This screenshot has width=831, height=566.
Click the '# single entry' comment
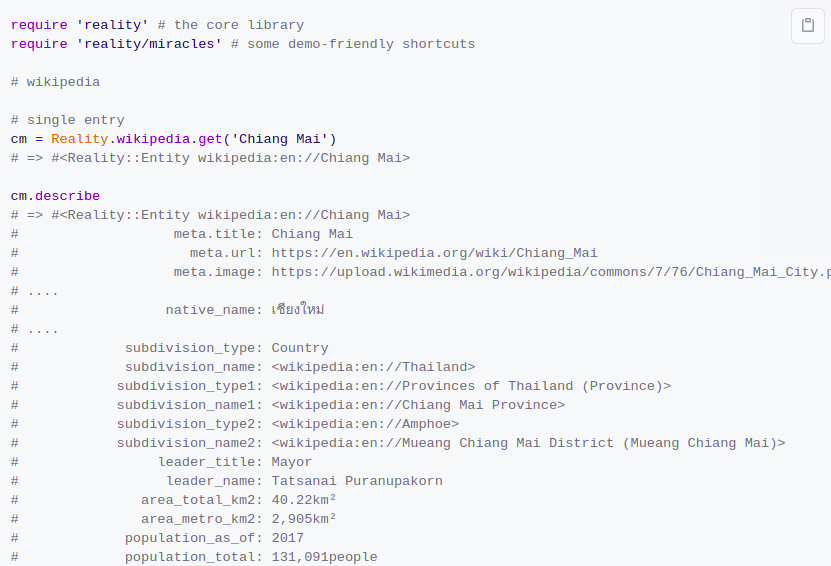pyautogui.click(x=68, y=120)
